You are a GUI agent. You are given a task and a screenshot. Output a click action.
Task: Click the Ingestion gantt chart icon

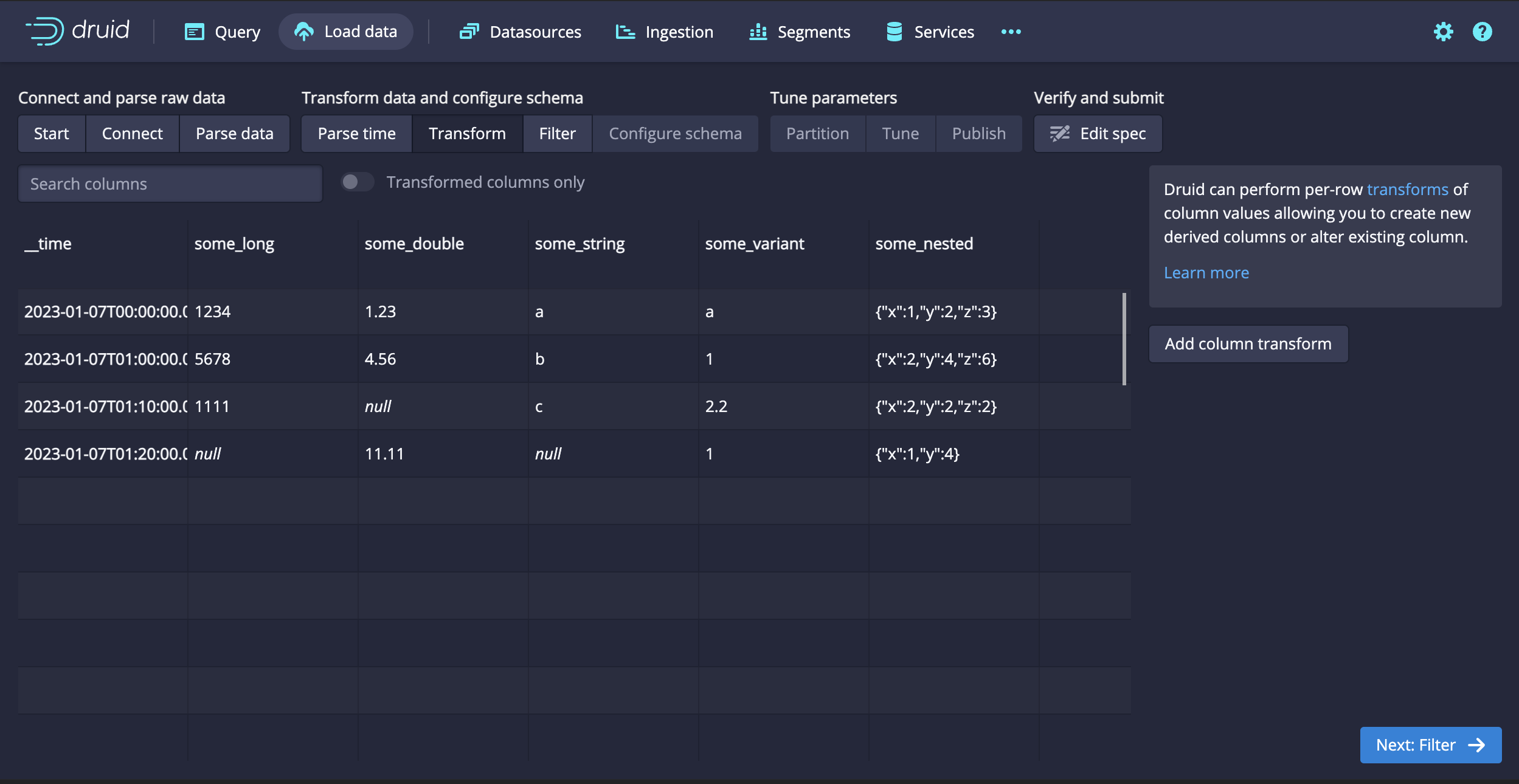[x=625, y=32]
